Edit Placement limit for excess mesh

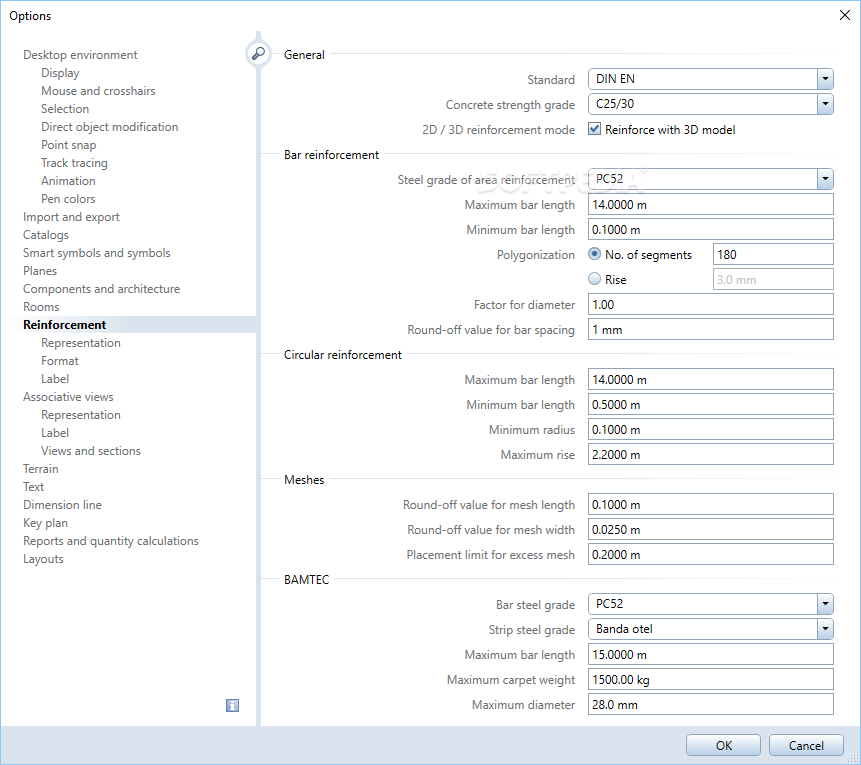(x=711, y=554)
